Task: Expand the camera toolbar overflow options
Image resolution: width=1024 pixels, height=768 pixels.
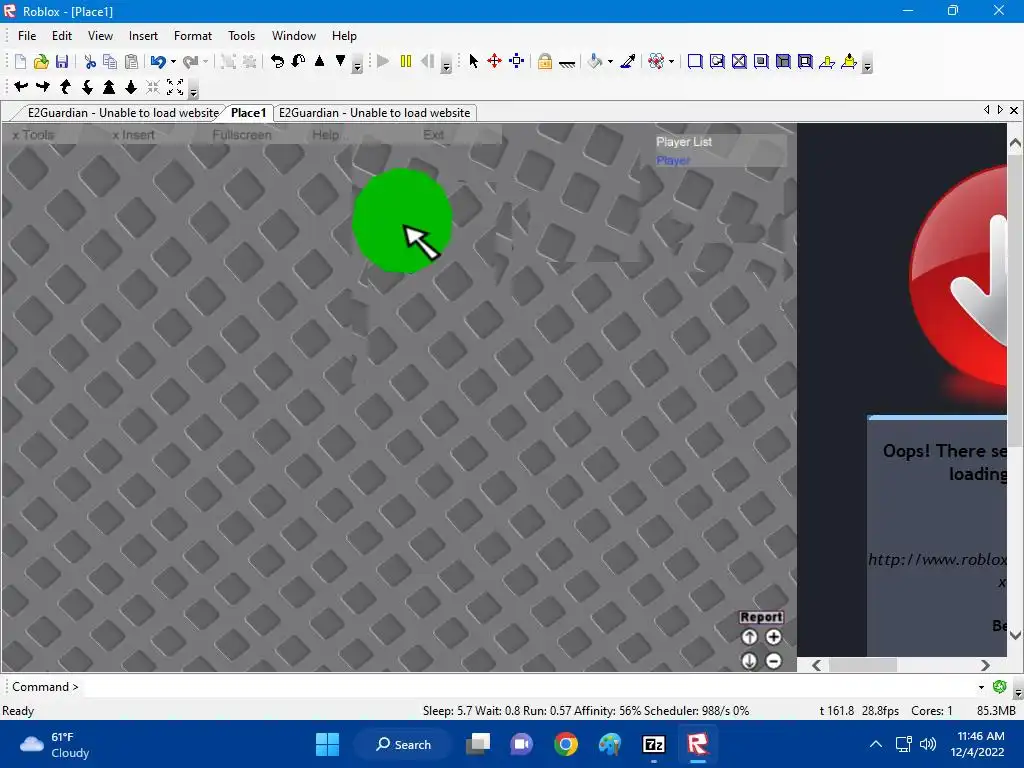Action: pyautogui.click(x=193, y=91)
